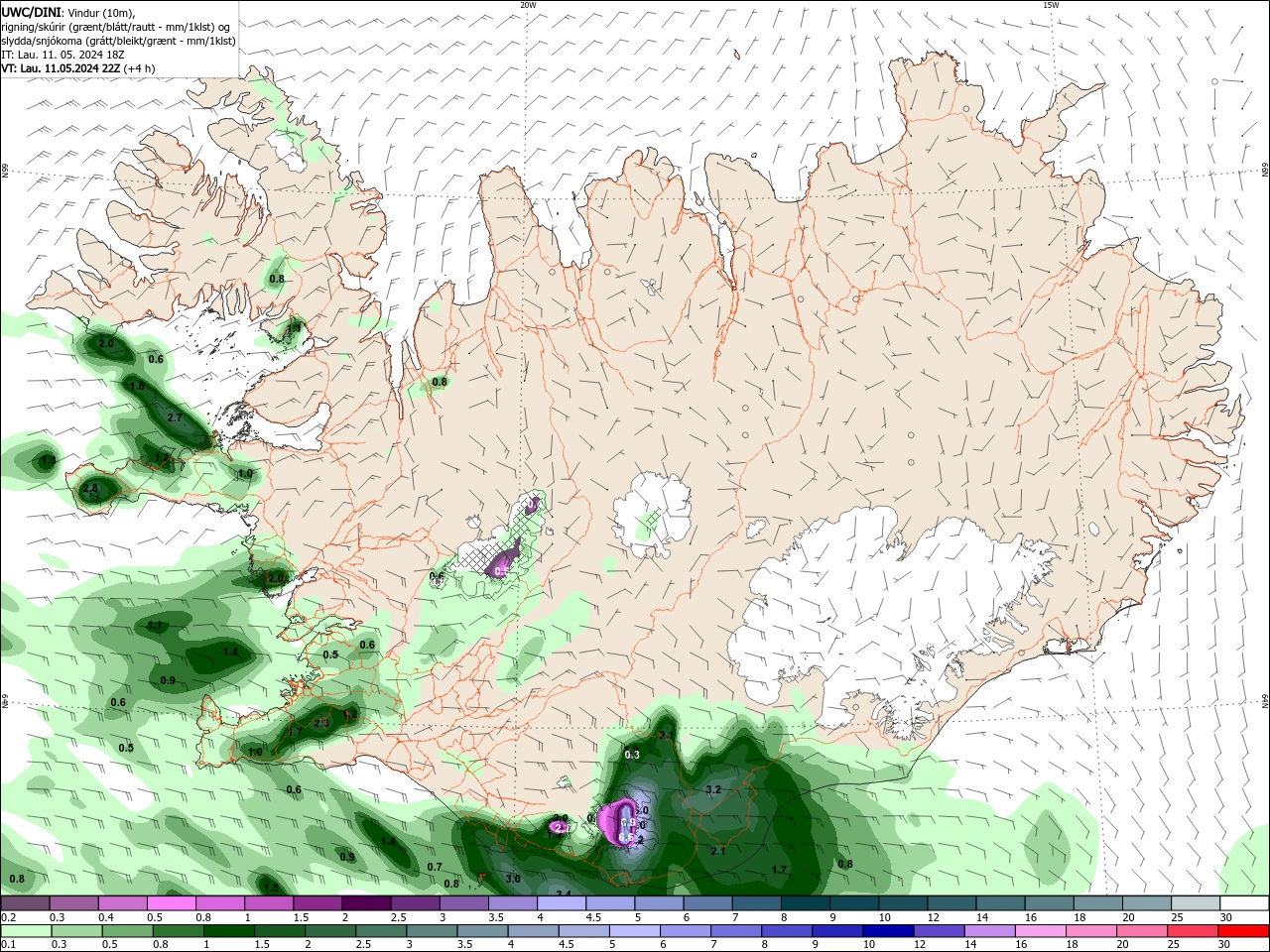Click the 3.0 rainfall value on the map

[513, 880]
